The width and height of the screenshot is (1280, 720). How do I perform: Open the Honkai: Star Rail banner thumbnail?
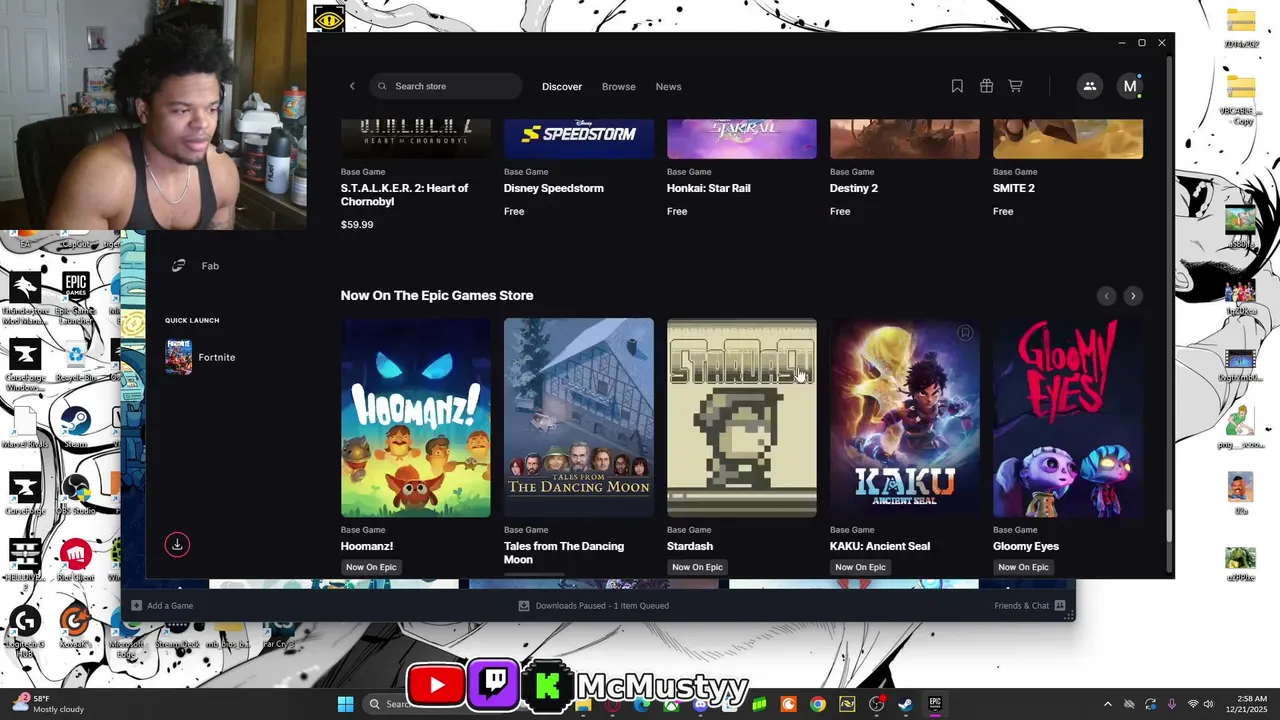[742, 139]
